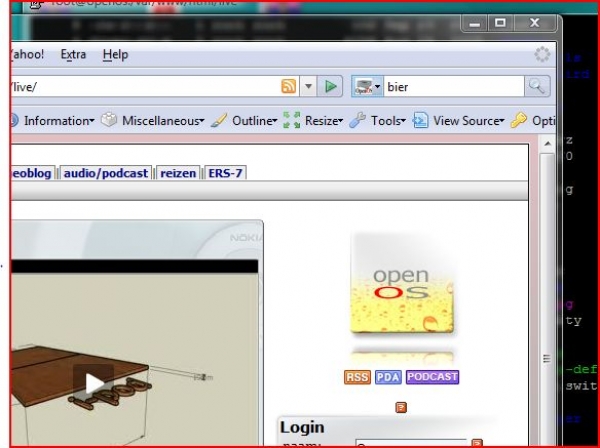Open the address bar history dropdown

(x=308, y=87)
